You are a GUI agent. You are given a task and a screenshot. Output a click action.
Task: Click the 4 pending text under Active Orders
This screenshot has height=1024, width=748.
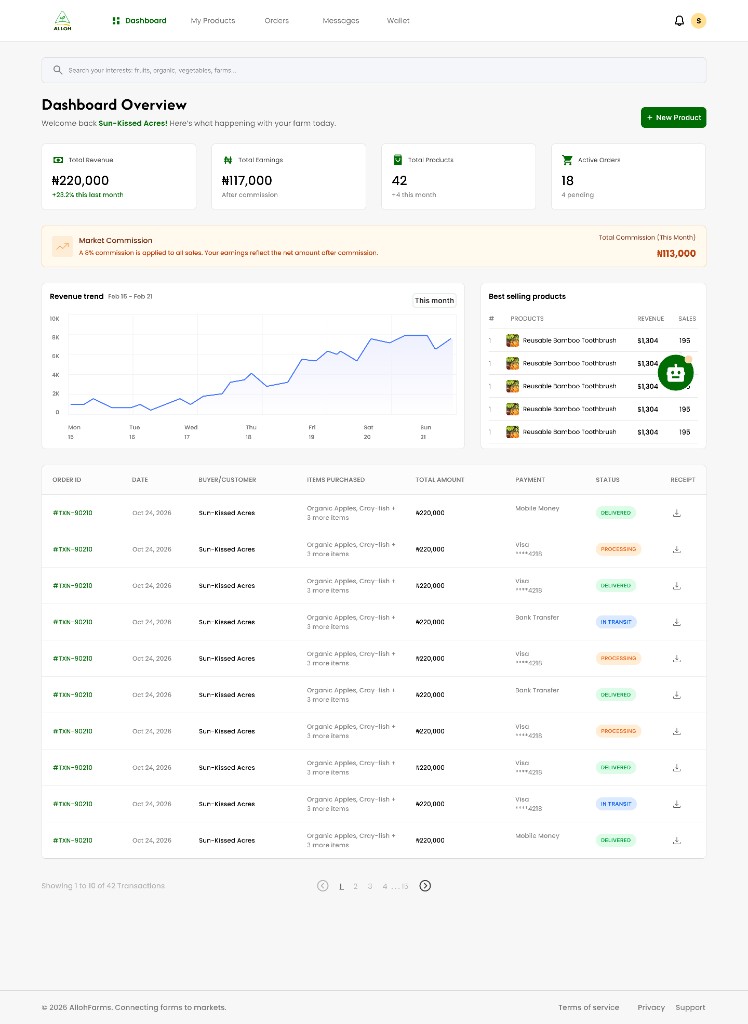[577, 195]
